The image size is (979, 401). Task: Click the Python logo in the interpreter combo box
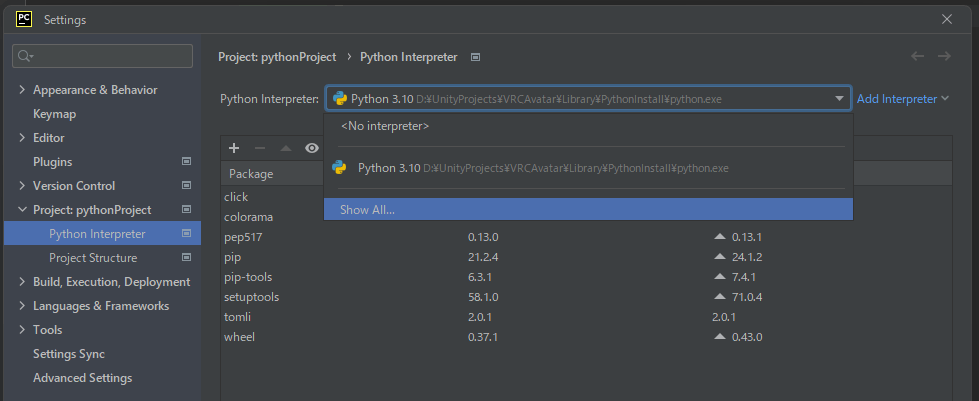(340, 99)
